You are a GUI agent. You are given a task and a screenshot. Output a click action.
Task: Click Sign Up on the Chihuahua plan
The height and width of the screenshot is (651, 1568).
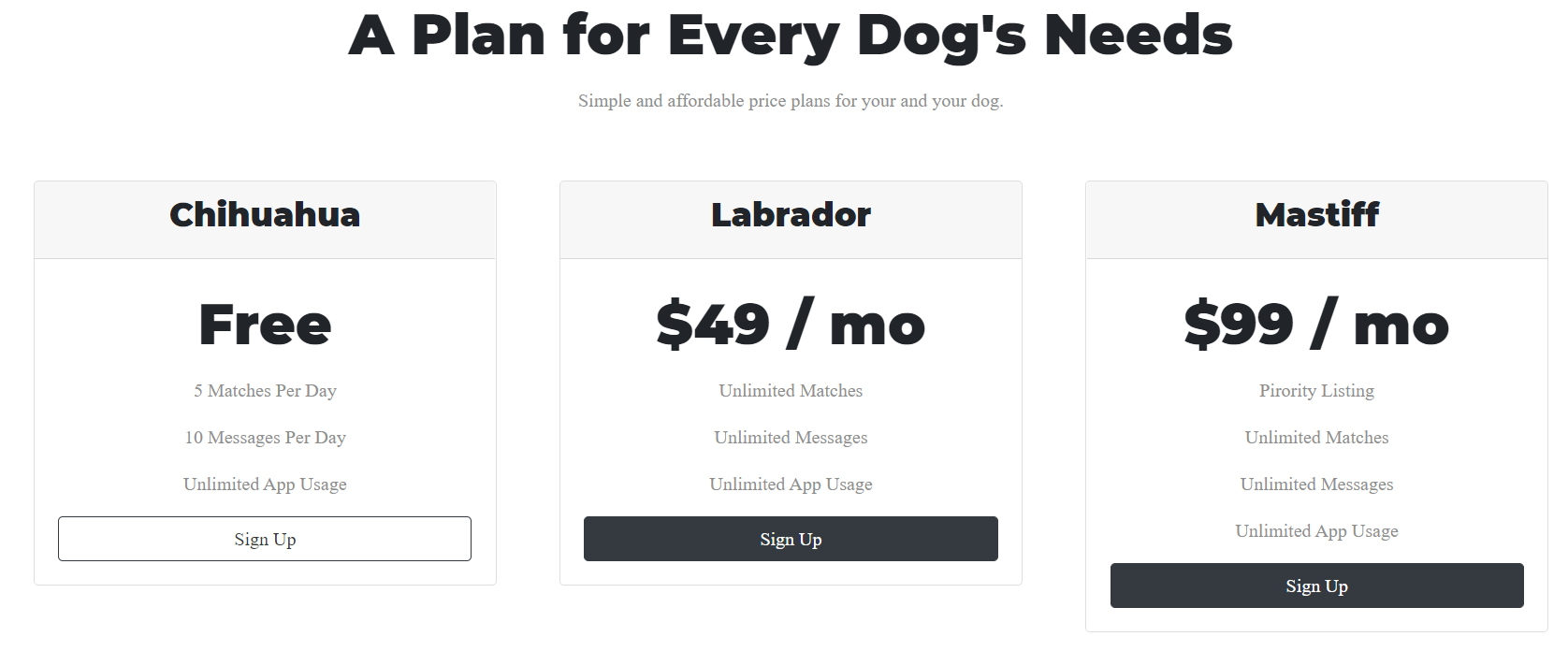click(265, 539)
